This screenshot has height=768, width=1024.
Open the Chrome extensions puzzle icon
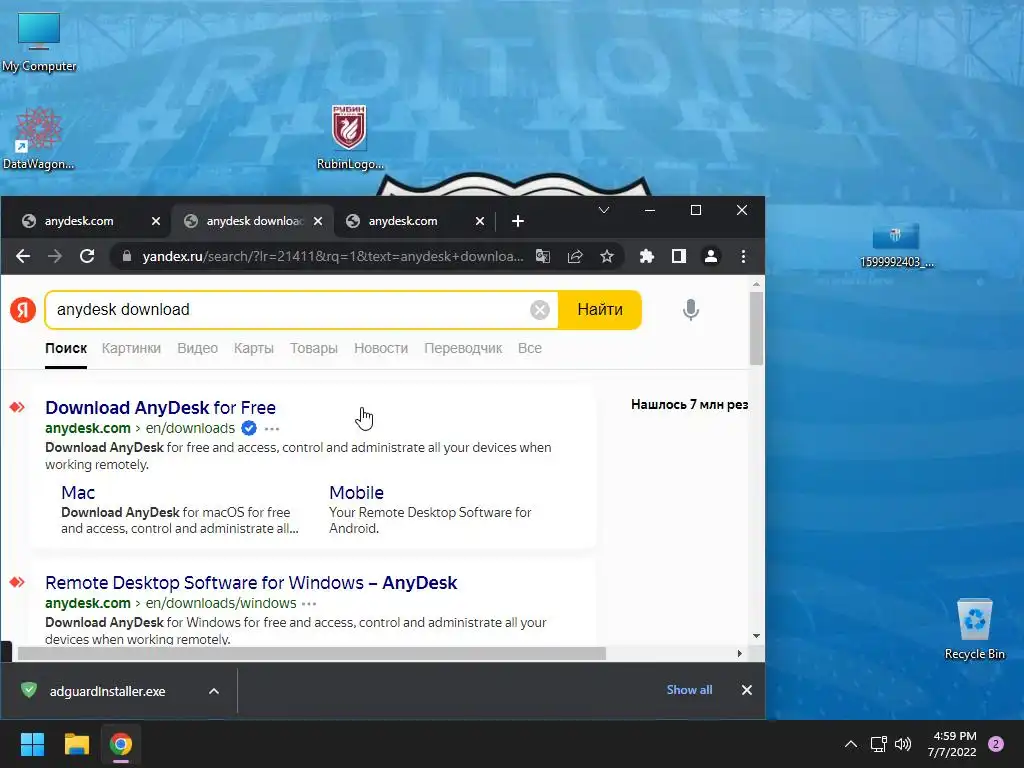click(647, 257)
